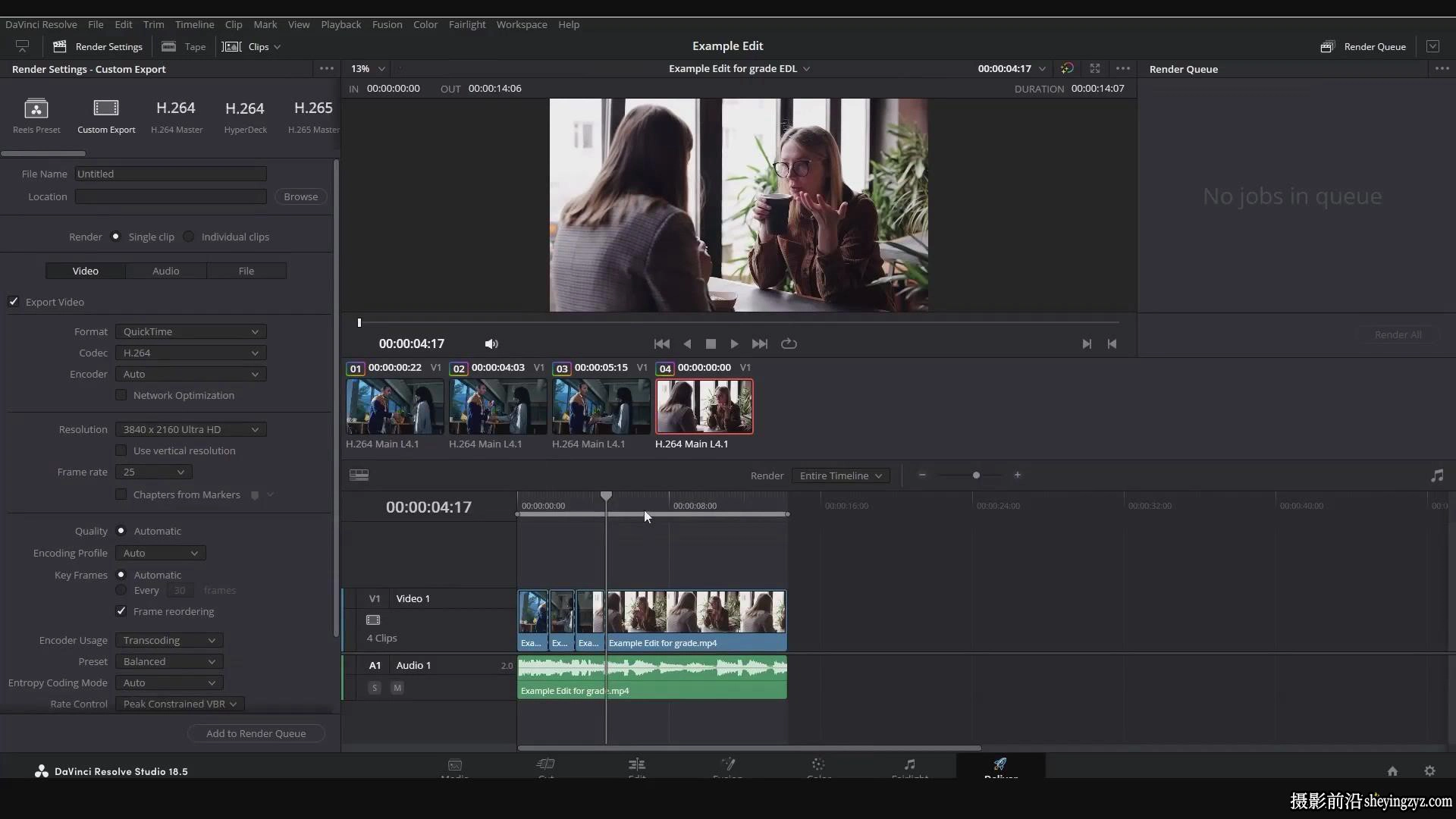Viewport: 1456px width, 819px height.
Task: Zoom in the timeline with plus
Action: pos(1018,475)
